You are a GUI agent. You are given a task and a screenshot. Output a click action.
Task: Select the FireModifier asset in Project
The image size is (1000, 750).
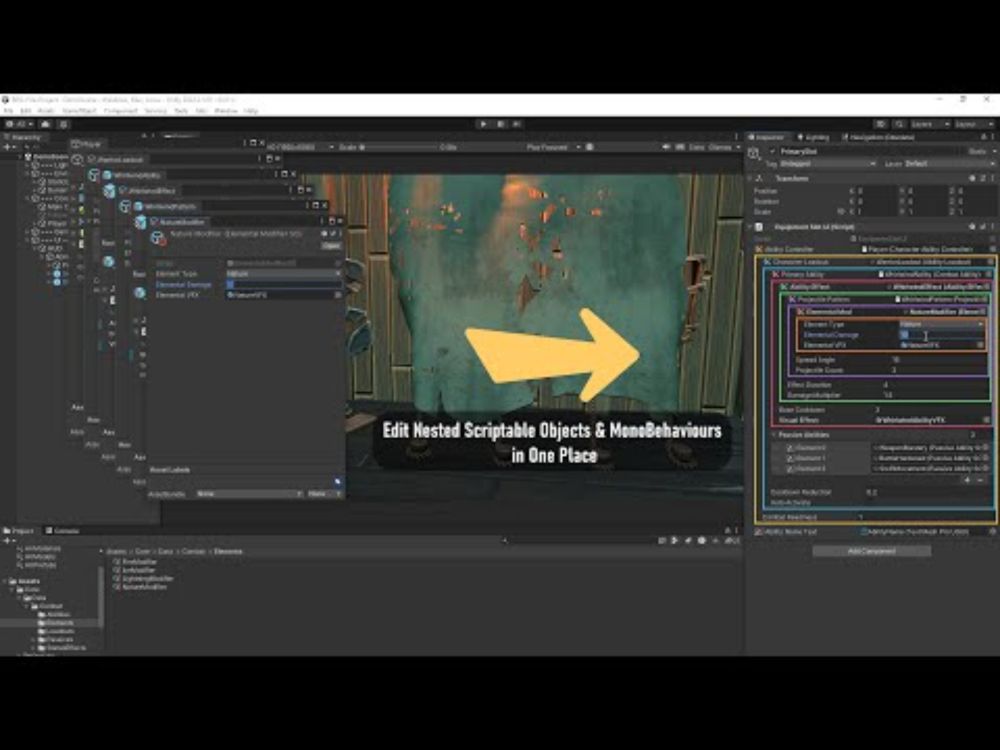pyautogui.click(x=135, y=562)
